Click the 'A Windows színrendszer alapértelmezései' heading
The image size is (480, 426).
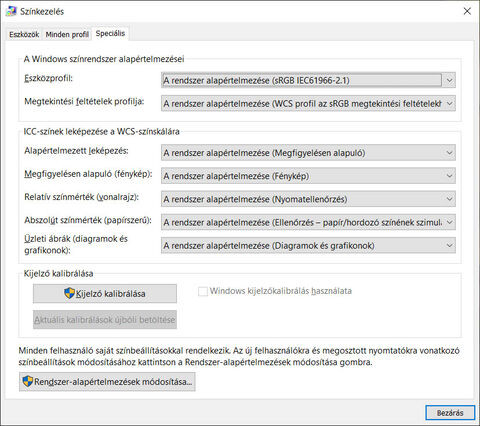[x=104, y=59]
